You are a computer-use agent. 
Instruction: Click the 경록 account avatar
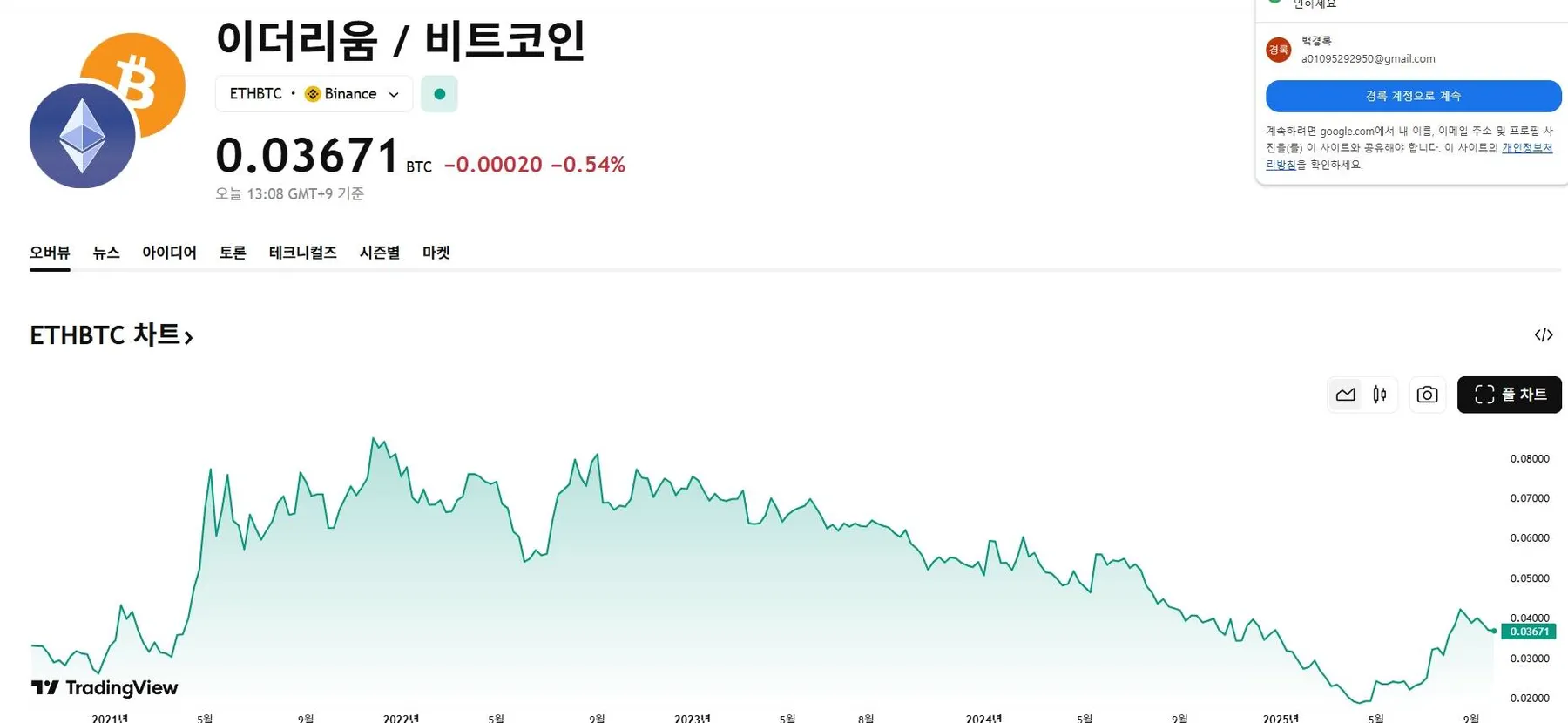point(1278,50)
